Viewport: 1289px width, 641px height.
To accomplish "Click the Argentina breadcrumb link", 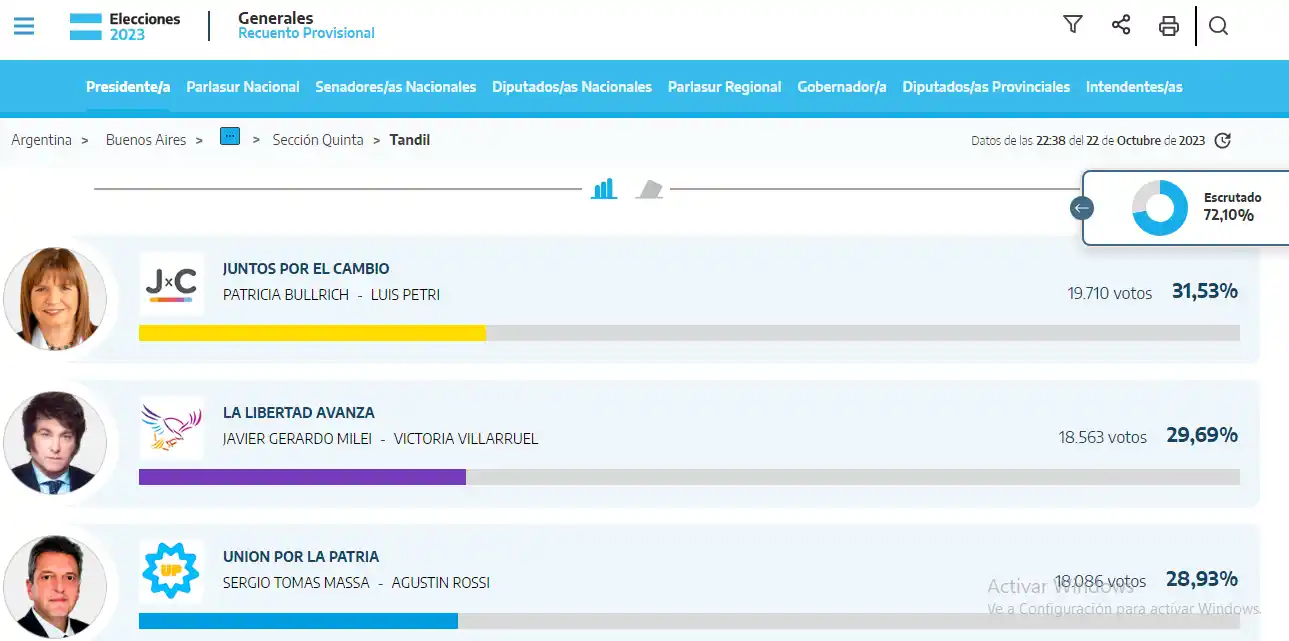I will (42, 140).
